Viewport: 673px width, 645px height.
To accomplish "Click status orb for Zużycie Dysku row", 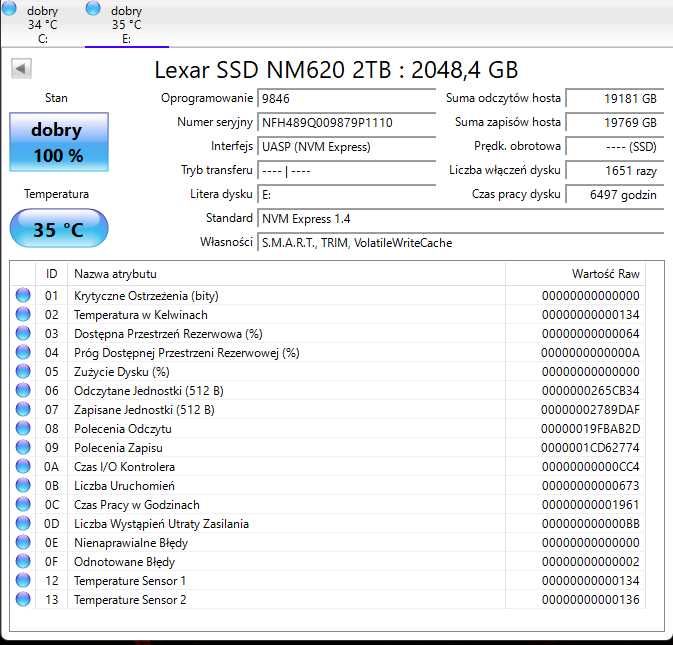I will [x=23, y=371].
